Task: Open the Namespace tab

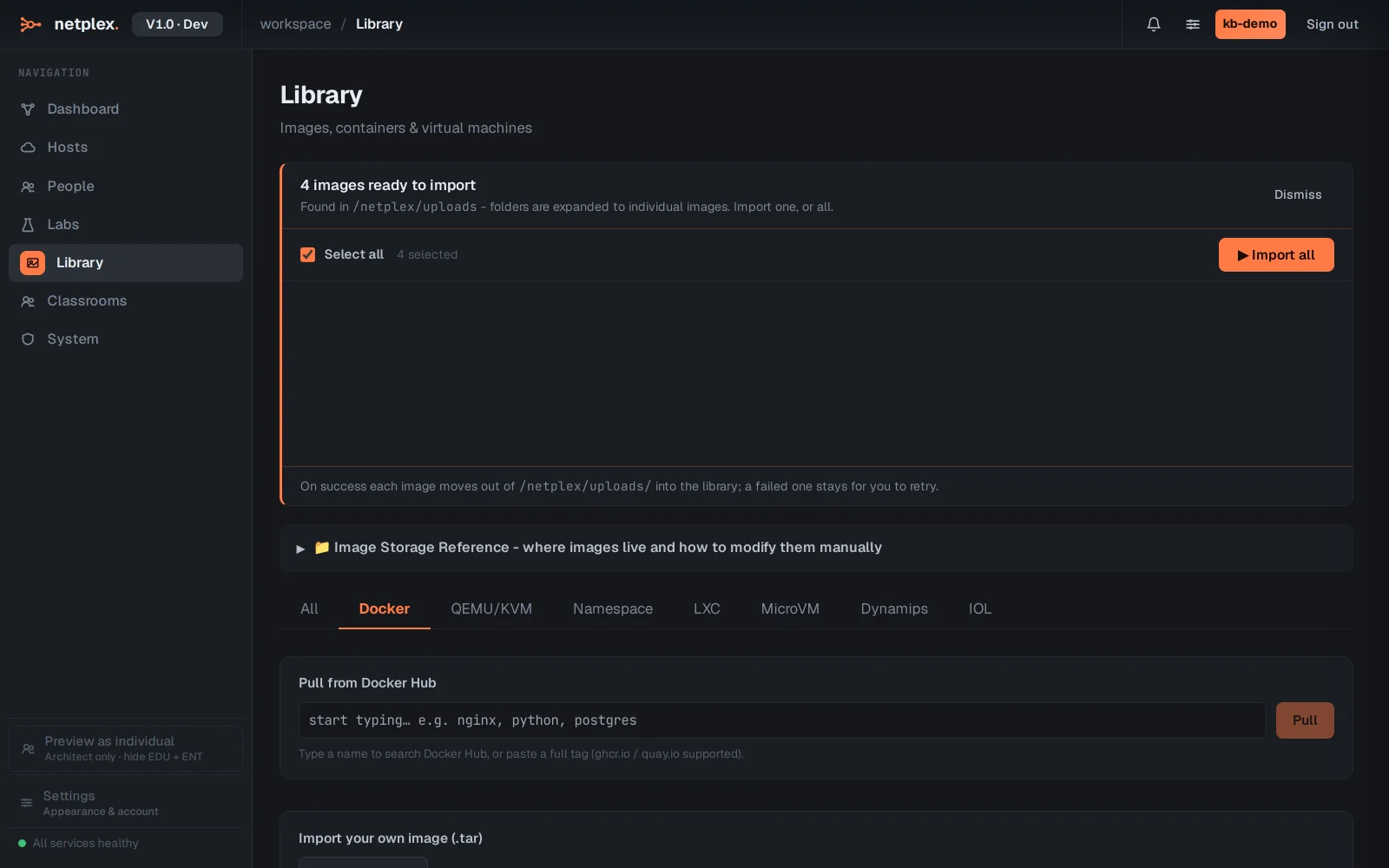Action: tap(613, 608)
